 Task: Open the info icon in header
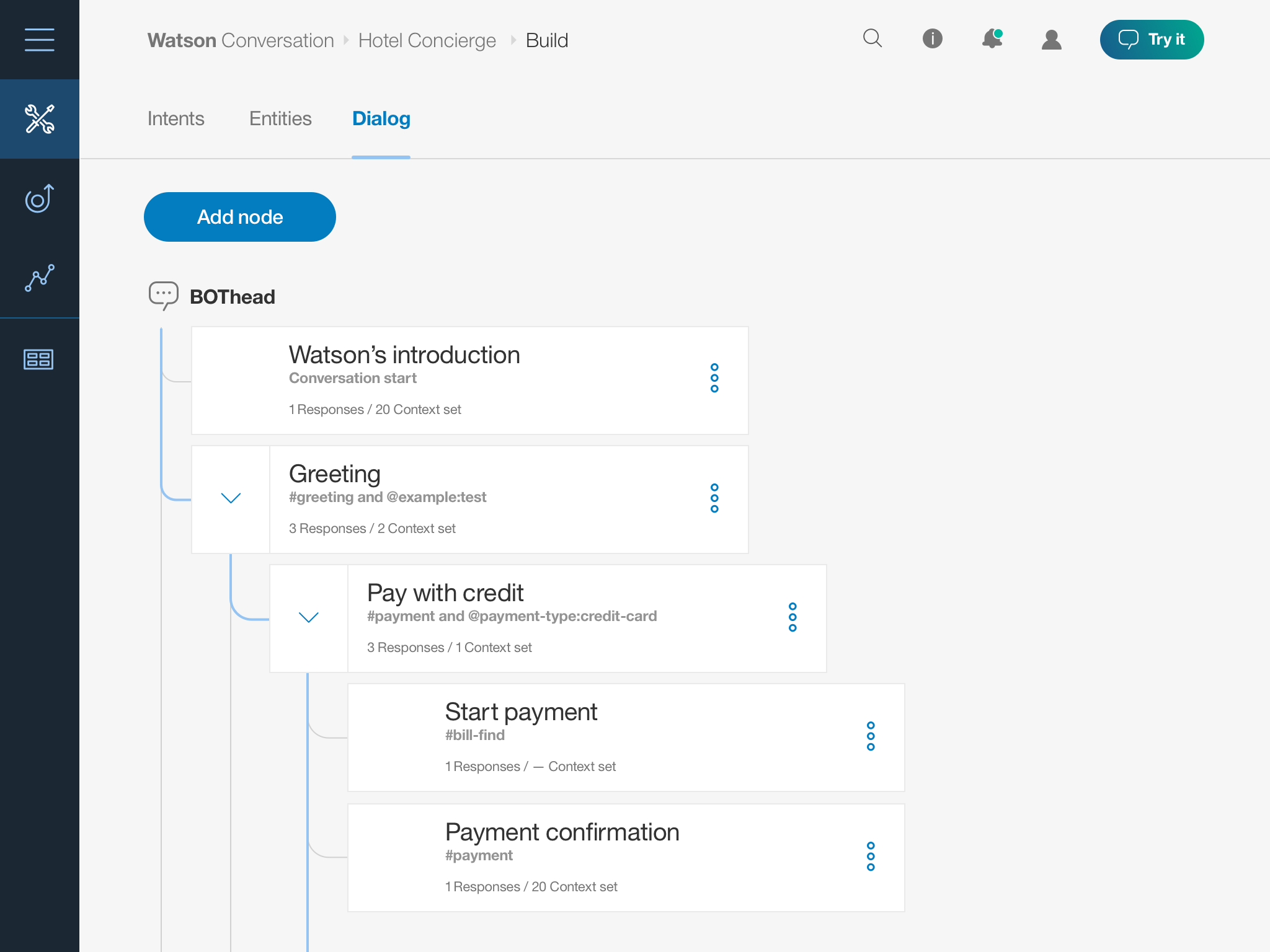(x=932, y=39)
